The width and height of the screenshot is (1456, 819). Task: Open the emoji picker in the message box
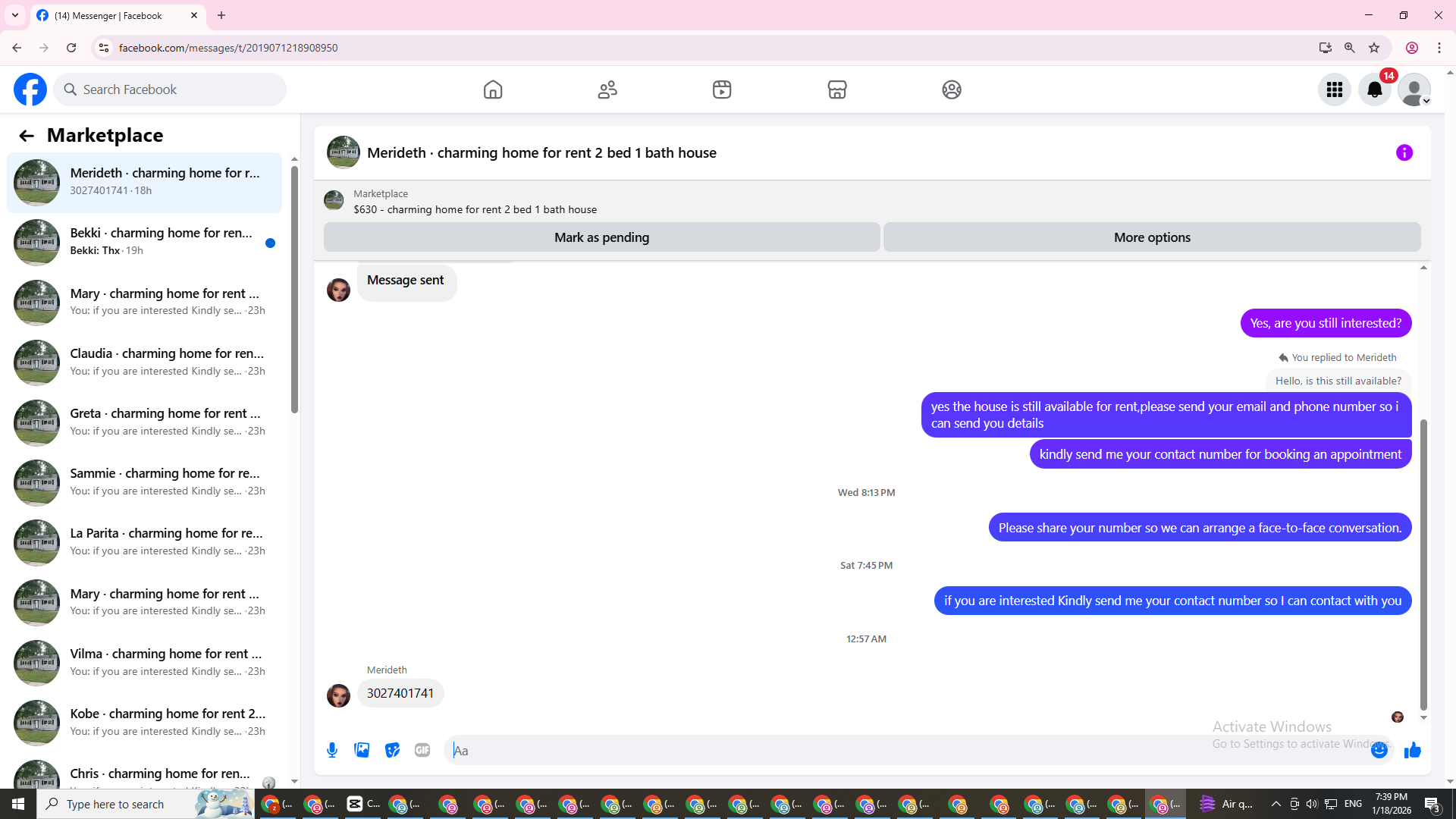[x=1379, y=751]
